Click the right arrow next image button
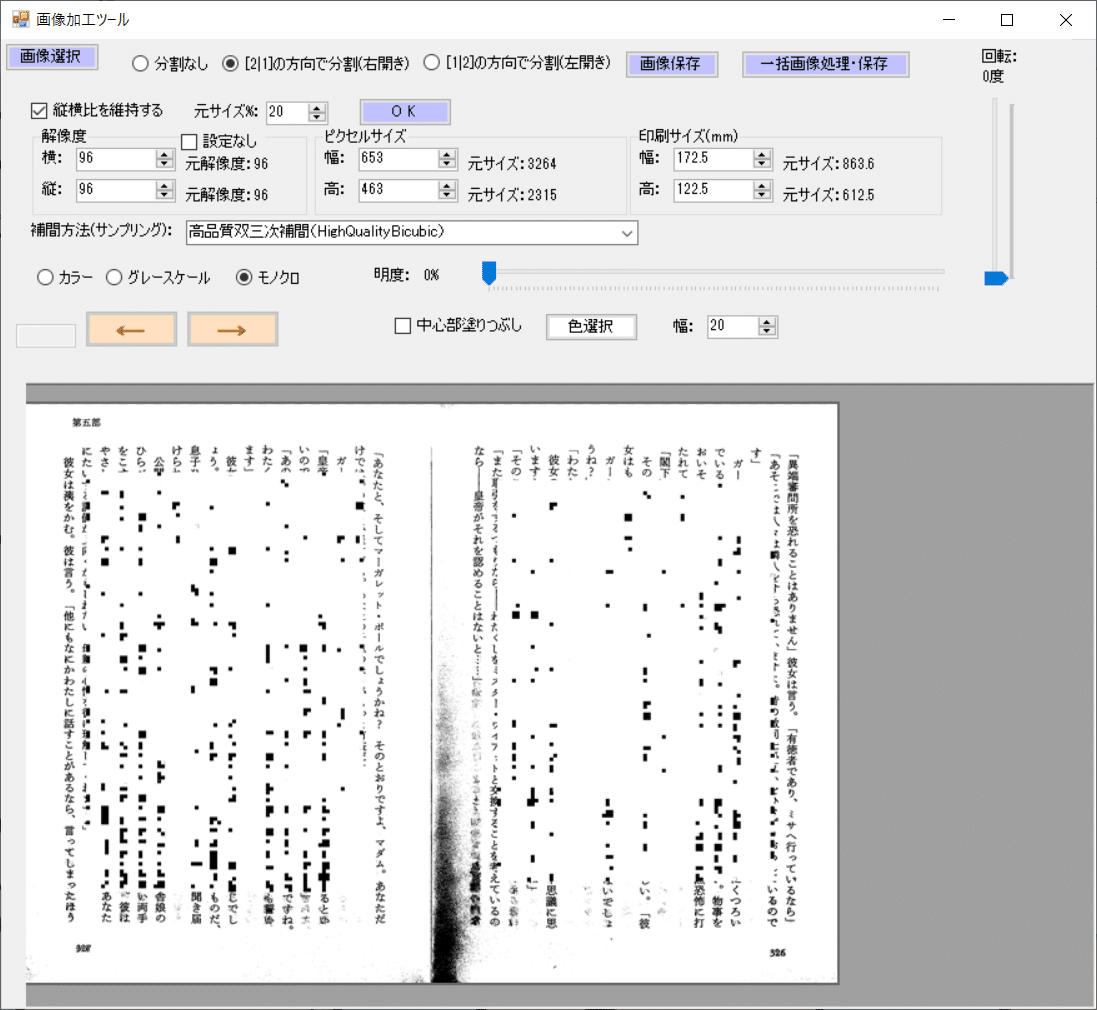 point(232,329)
